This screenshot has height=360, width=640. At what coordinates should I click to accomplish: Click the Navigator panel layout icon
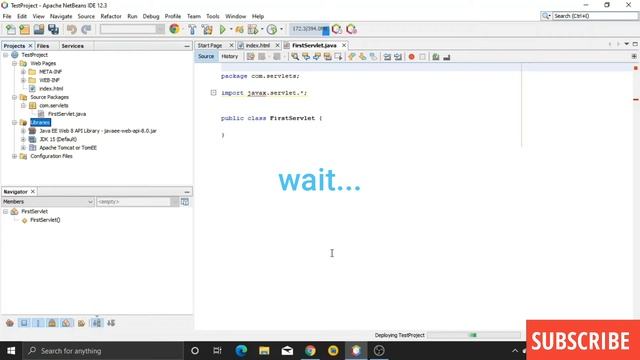tap(185, 202)
